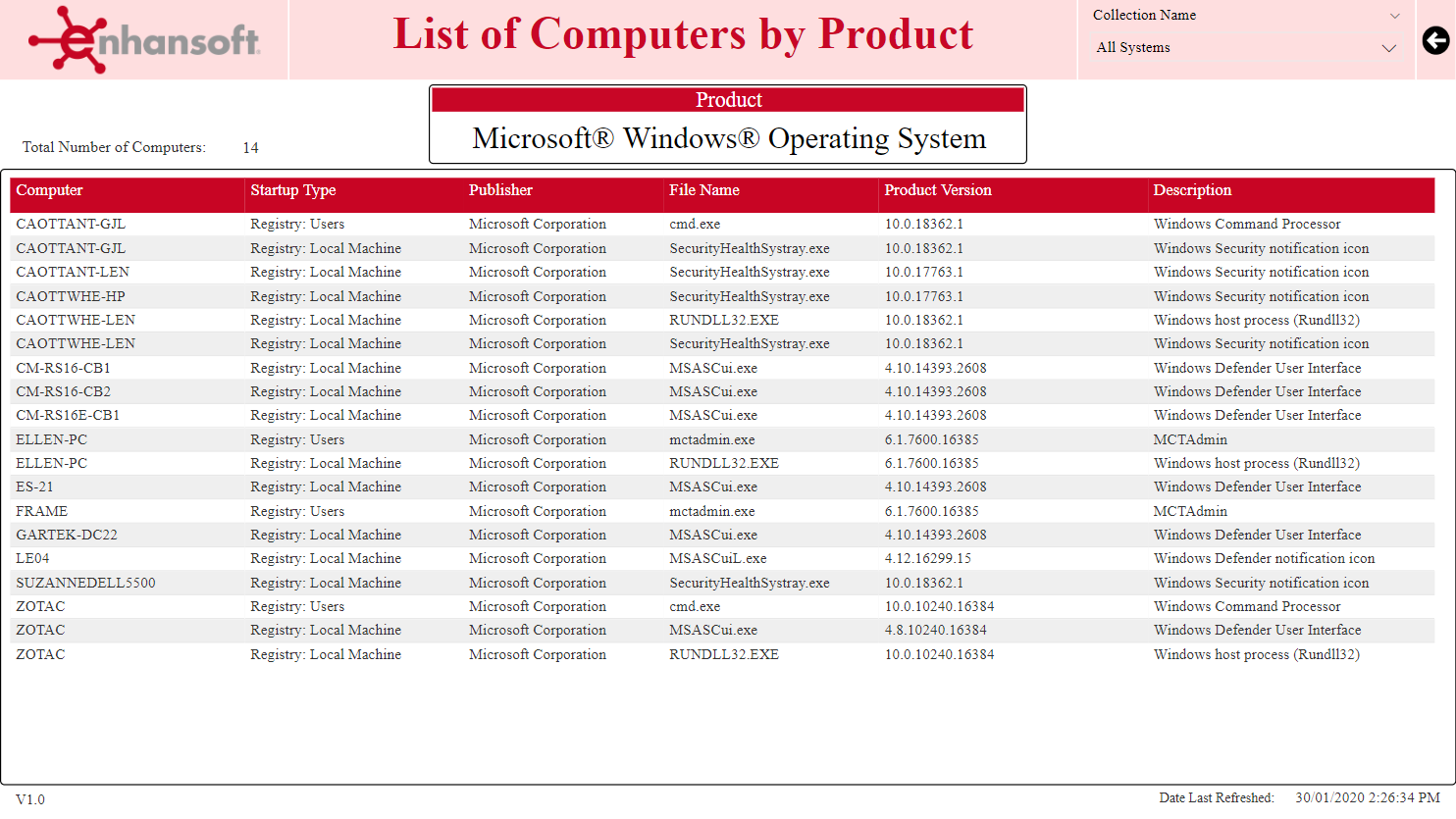Click 4.10.14393.2608 in GARTEK-DC22 row
Viewport: 1456px width, 819px height.
(936, 535)
